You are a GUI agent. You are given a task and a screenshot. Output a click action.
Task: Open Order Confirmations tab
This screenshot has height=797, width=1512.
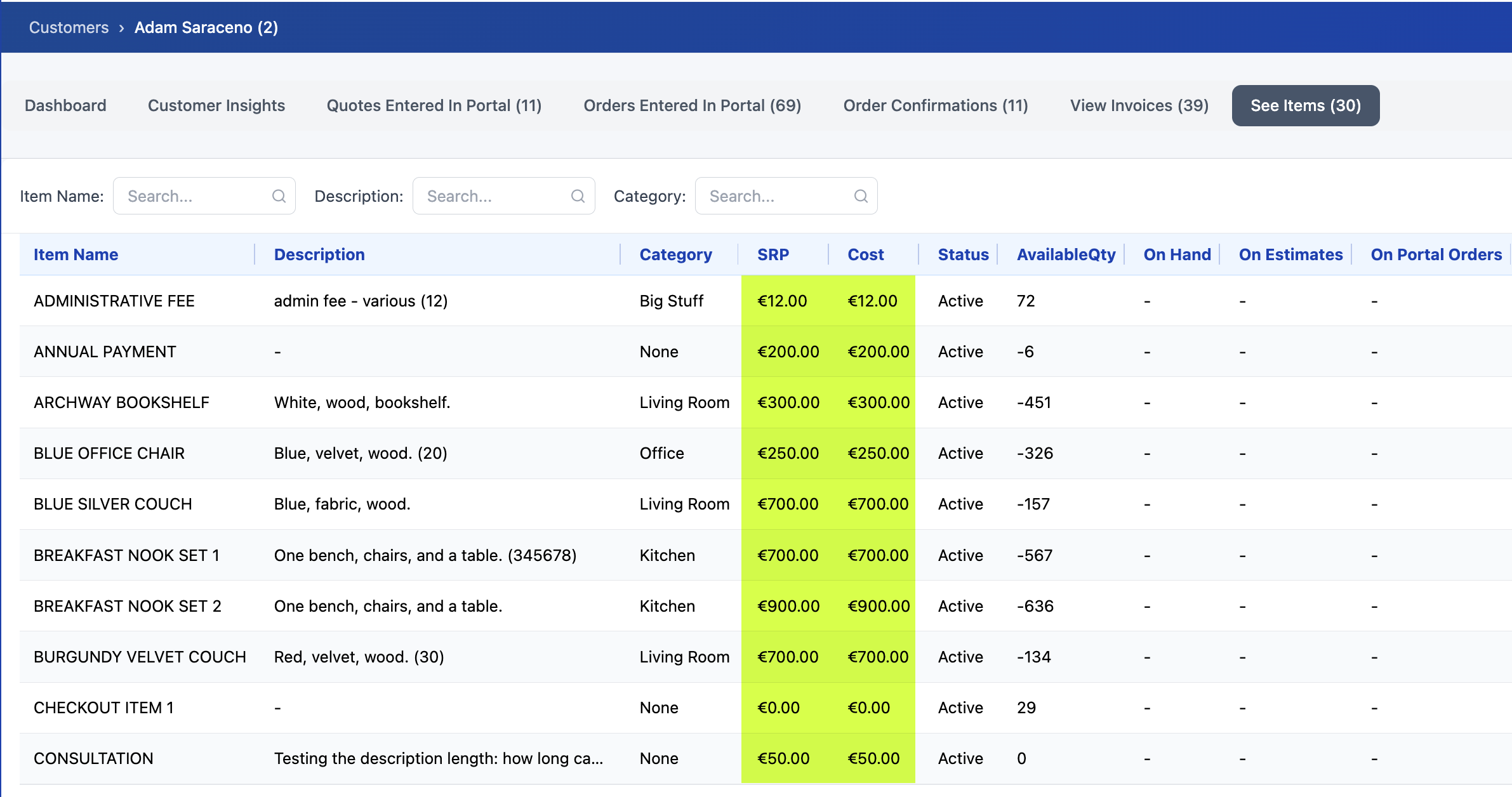click(936, 105)
